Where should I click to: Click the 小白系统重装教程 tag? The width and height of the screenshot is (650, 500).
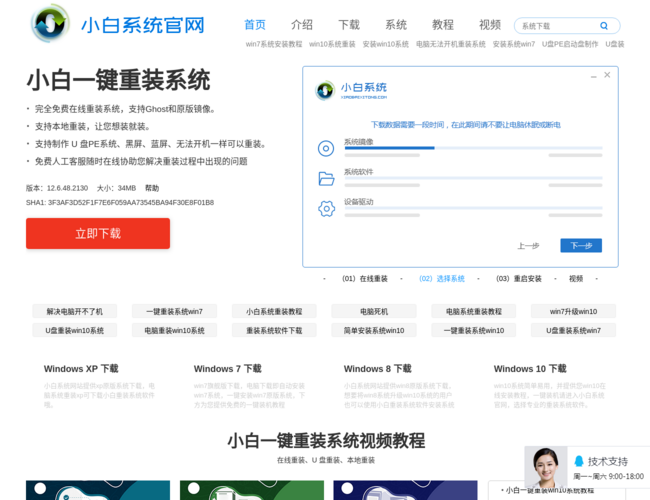[x=274, y=311]
